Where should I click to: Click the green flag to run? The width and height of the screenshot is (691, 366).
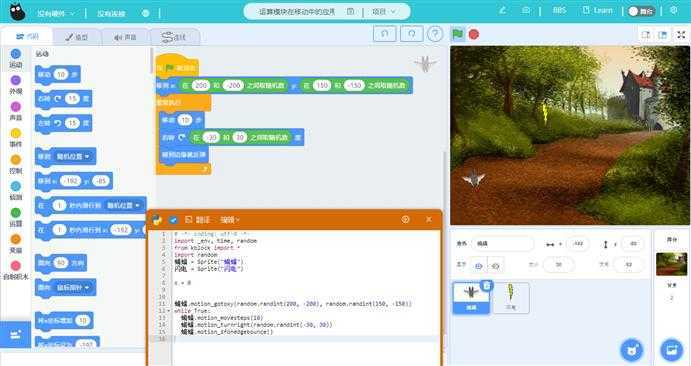click(x=457, y=34)
